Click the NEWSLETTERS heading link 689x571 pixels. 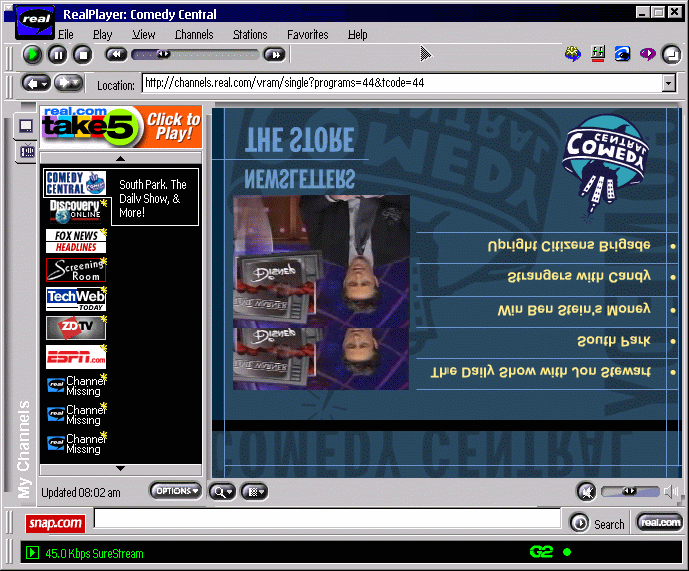(300, 178)
